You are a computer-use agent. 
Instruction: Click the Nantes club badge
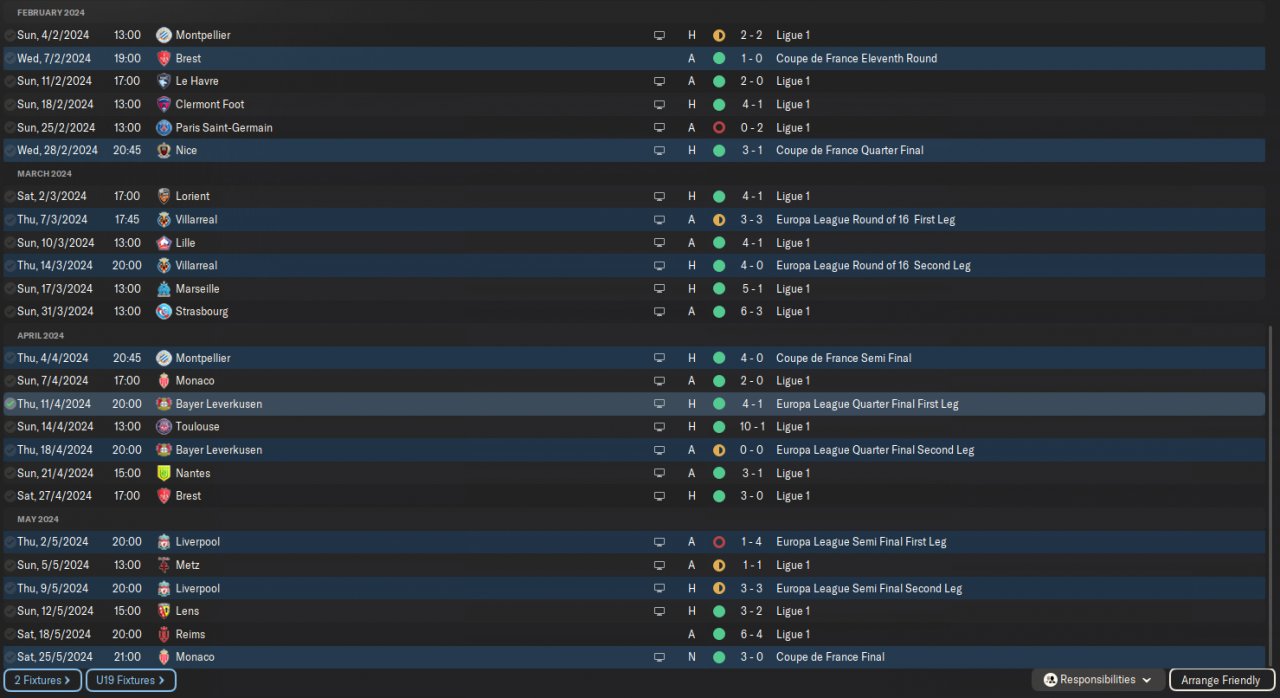(x=164, y=473)
